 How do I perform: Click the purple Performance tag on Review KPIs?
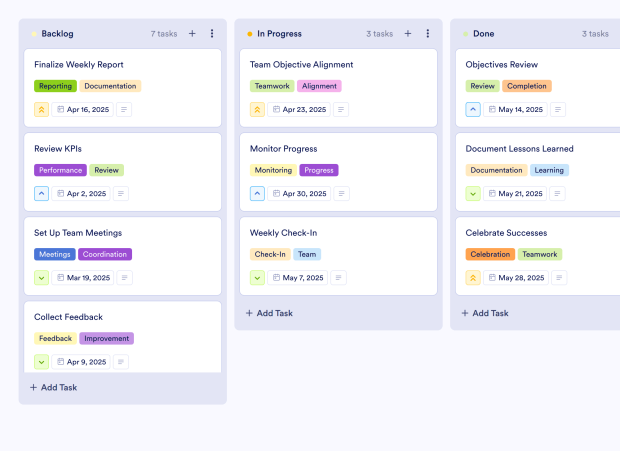pyautogui.click(x=60, y=170)
